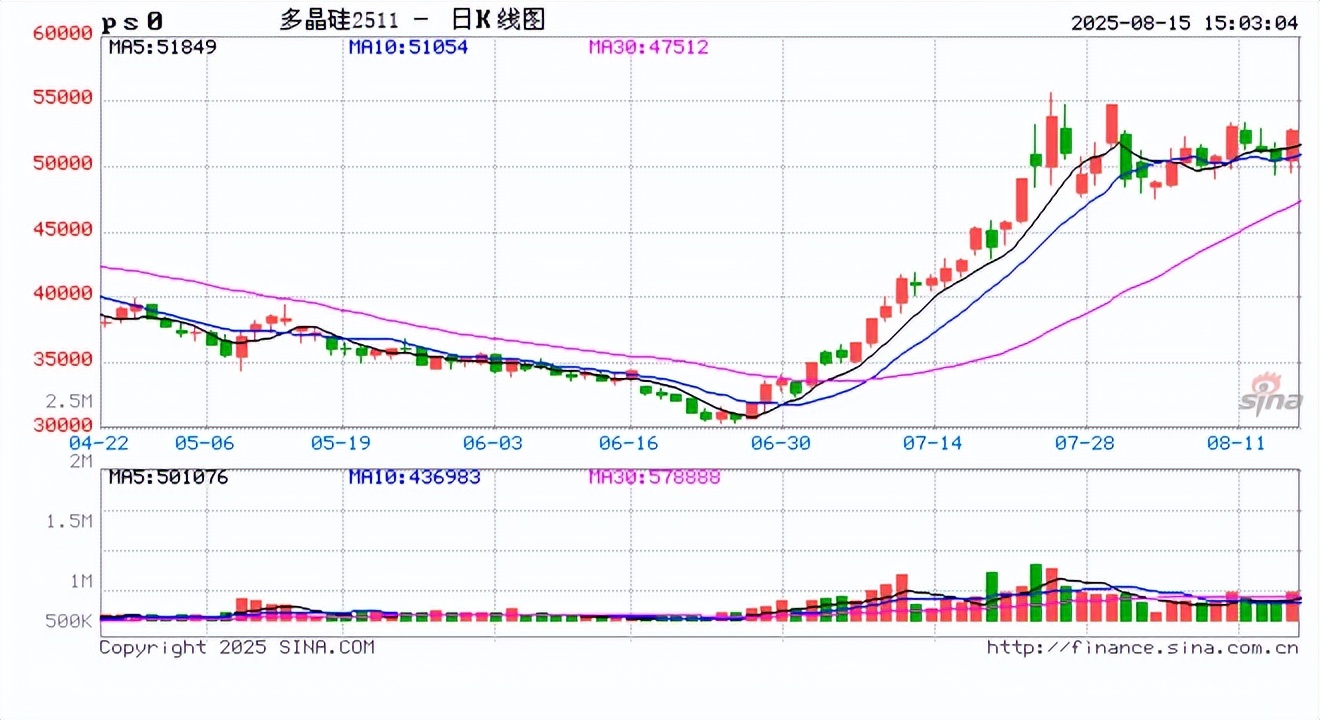Image resolution: width=1320 pixels, height=720 pixels.
Task: Click the price chart's MA30:47512 label
Action: pyautogui.click(x=648, y=46)
